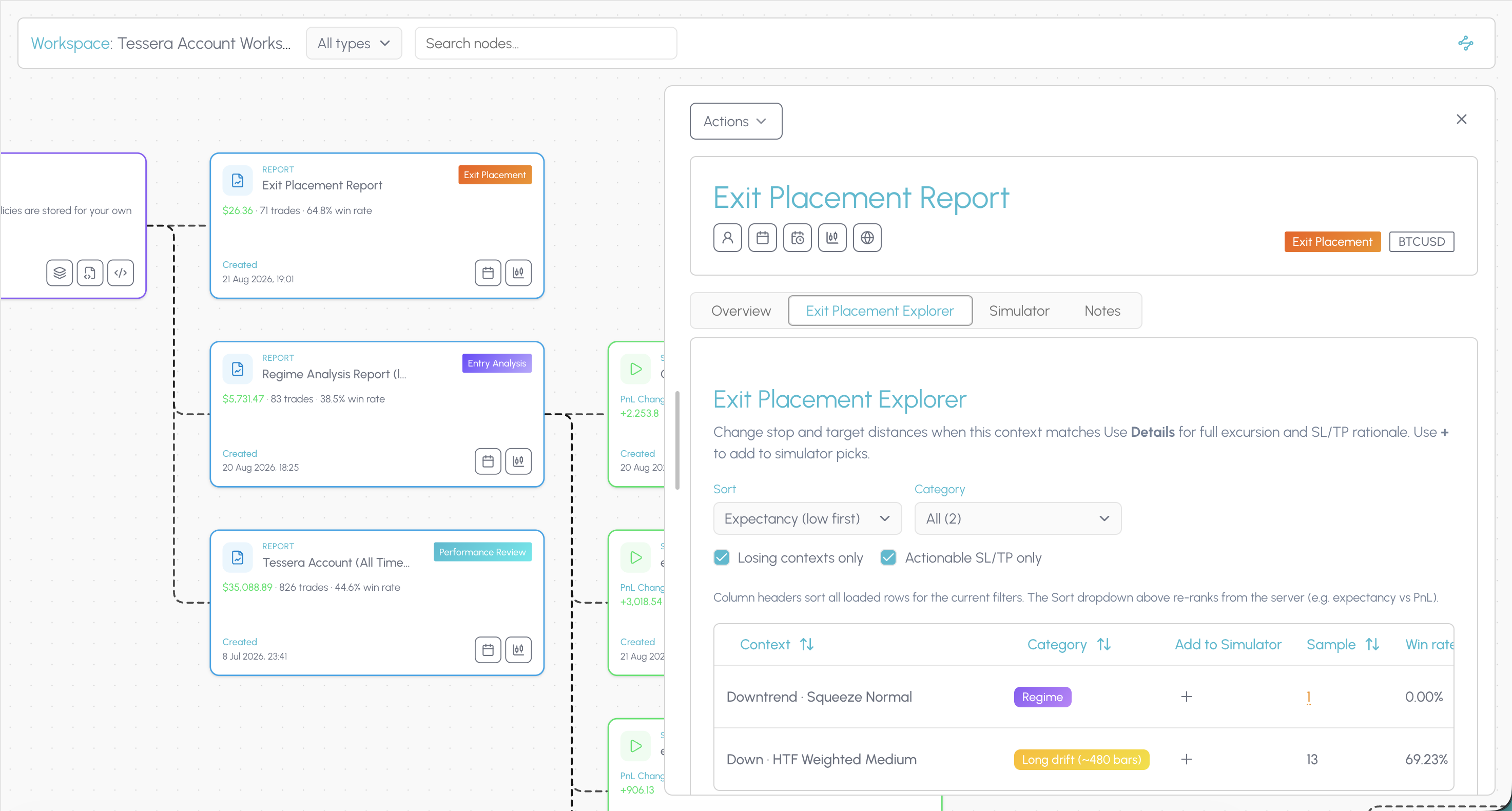The width and height of the screenshot is (1512, 811).
Task: Uncheck the Losing contexts only checkbox
Action: tap(722, 557)
